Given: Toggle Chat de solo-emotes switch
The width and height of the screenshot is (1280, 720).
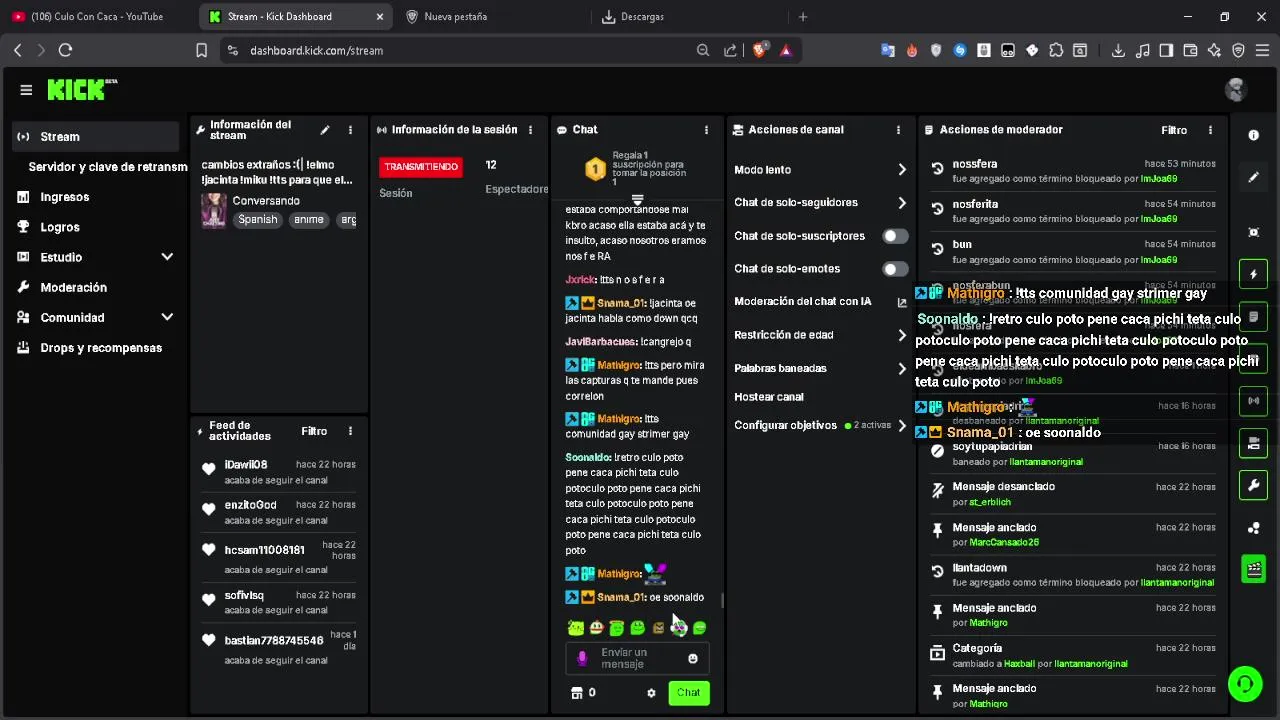Looking at the screenshot, I should 895,269.
